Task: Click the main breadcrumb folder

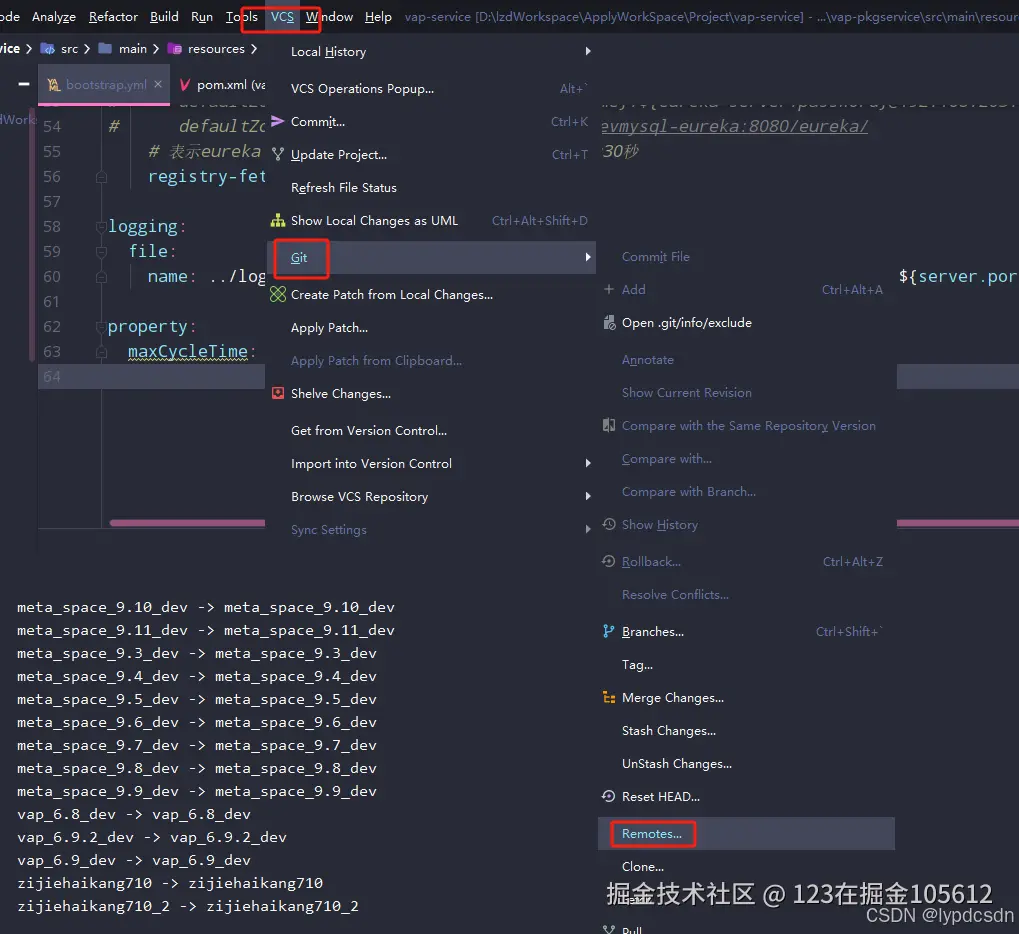Action: (123, 49)
